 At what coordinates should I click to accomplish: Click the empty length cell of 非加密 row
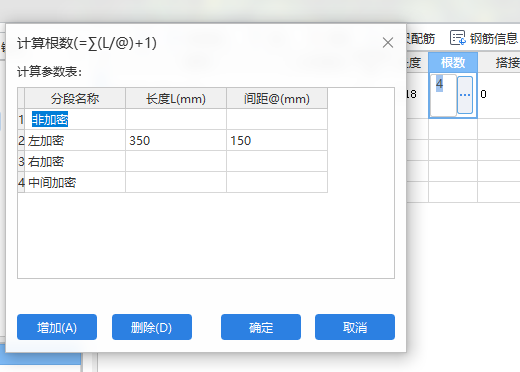176,119
